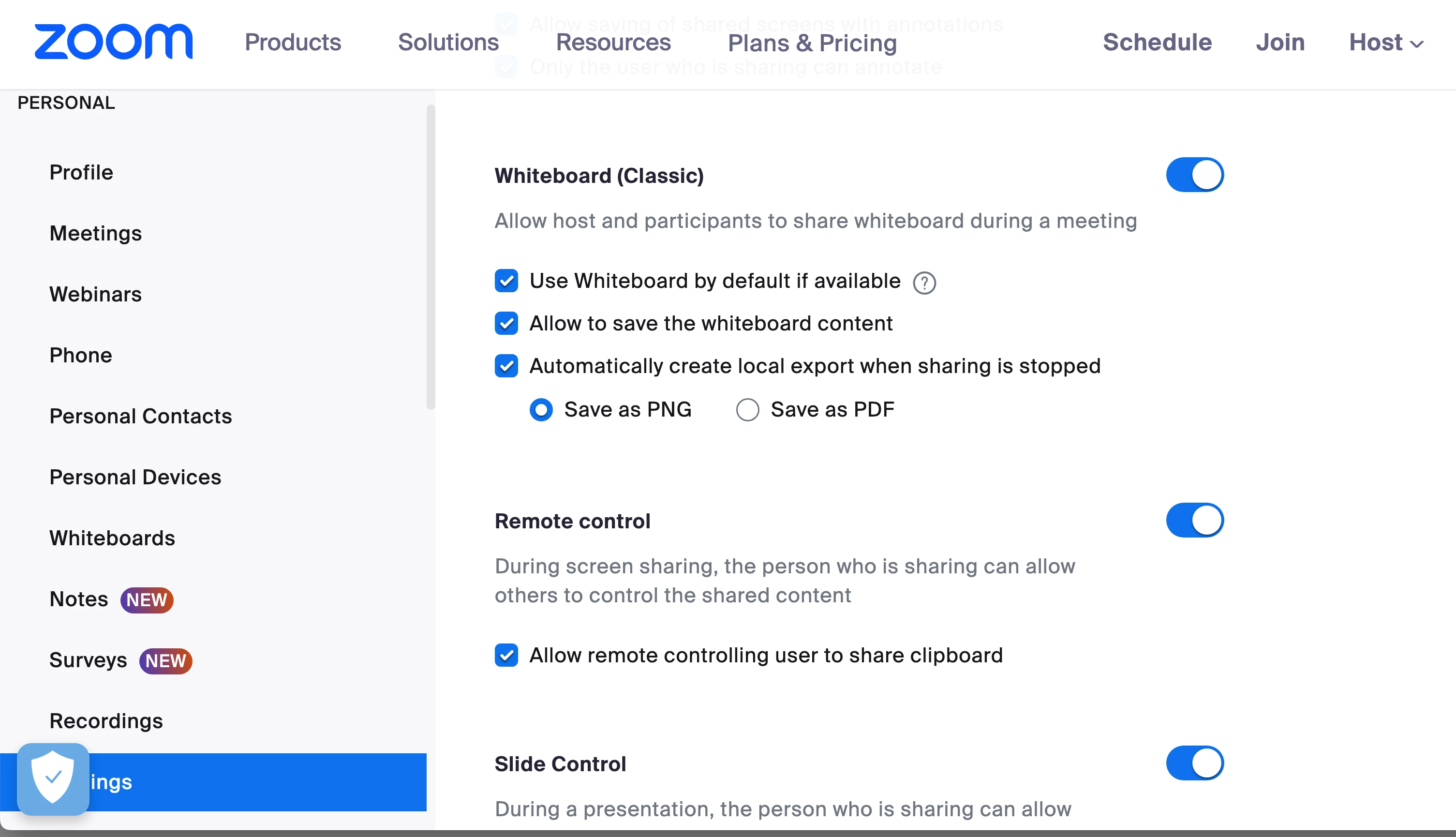This screenshot has height=837, width=1456.
Task: Click the Zoom logo
Action: [x=113, y=42]
